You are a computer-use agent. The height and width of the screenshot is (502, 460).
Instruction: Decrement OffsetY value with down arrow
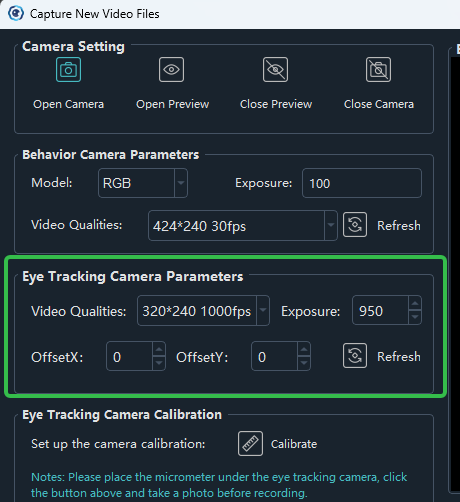click(x=304, y=363)
